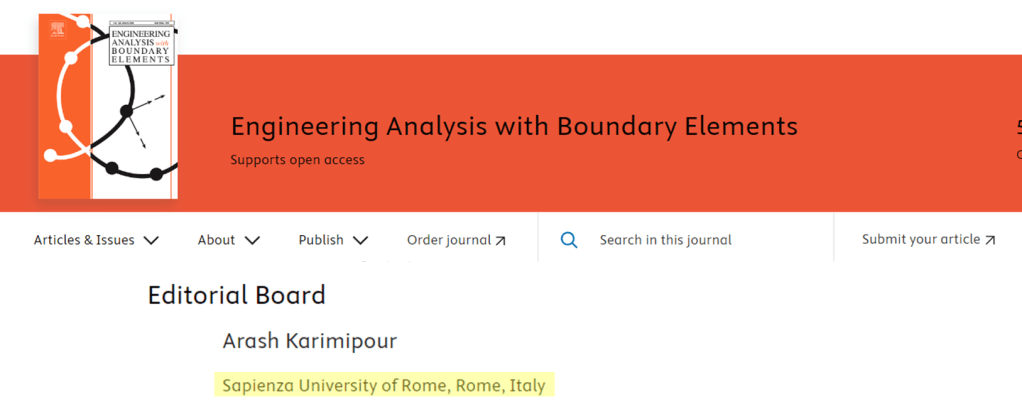Click the Supports open access text
This screenshot has width=1022, height=404.
pyautogui.click(x=297, y=160)
